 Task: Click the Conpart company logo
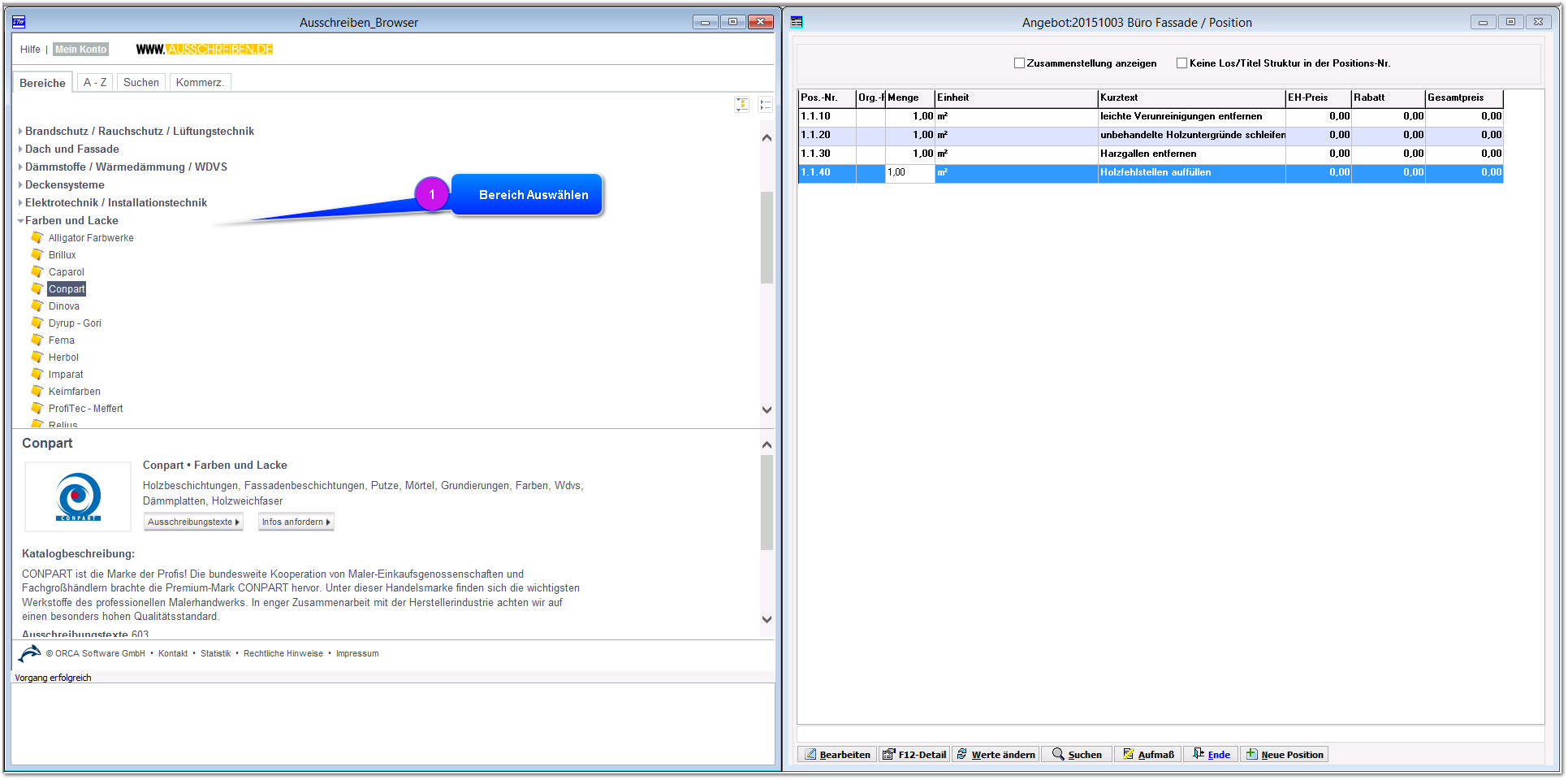78,496
